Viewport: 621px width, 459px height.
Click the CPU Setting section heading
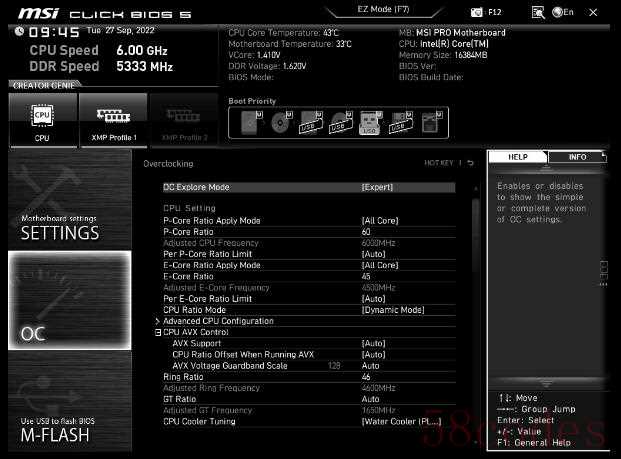pos(189,208)
